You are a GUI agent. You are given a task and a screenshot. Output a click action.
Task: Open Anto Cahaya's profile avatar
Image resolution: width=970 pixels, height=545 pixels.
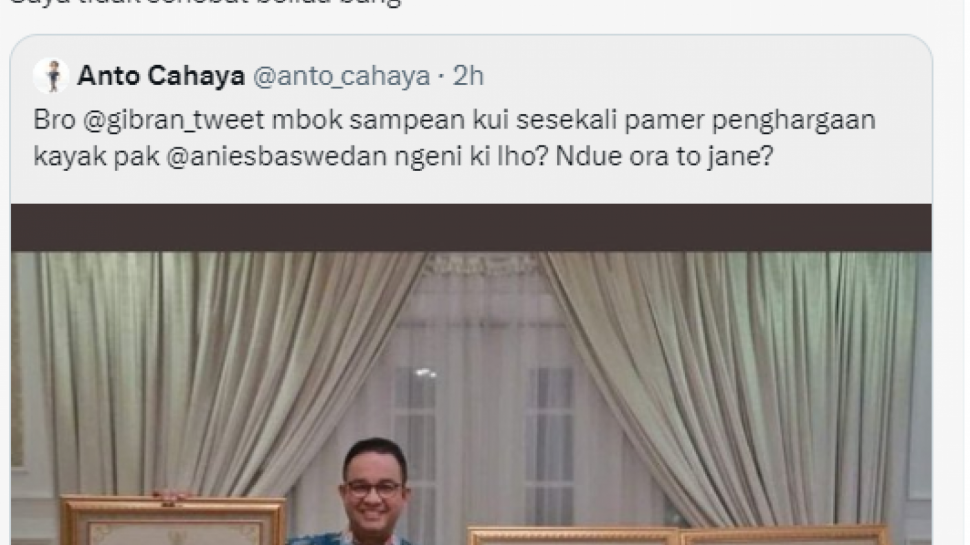[51, 76]
